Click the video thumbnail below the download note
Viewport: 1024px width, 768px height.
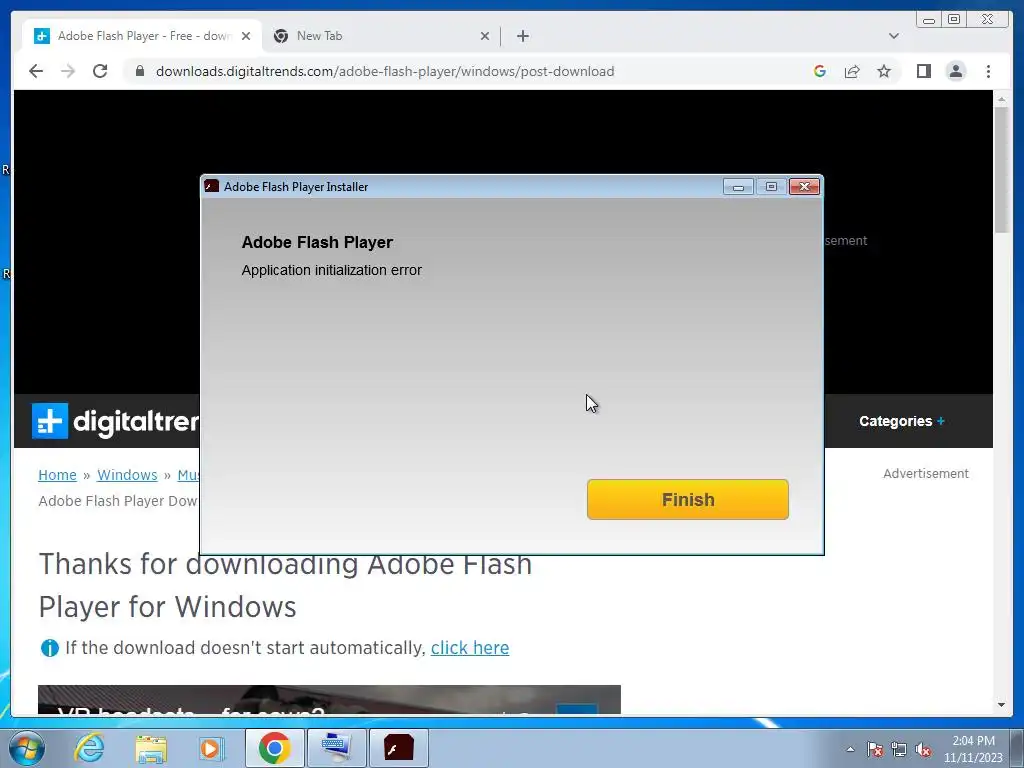[329, 699]
